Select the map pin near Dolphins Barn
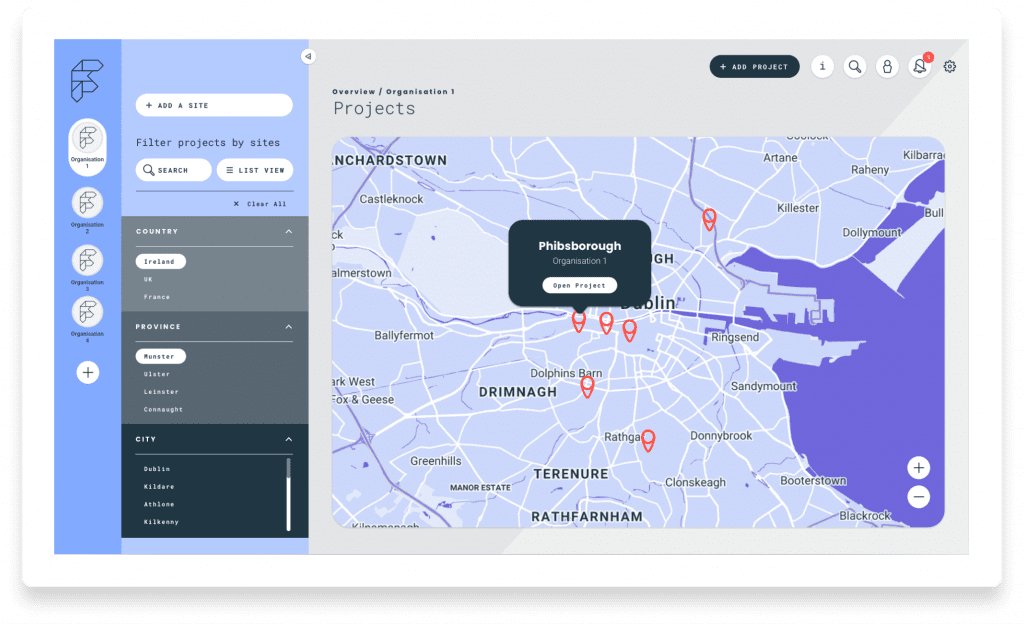Screen dimensions: 1024x624 (587, 387)
